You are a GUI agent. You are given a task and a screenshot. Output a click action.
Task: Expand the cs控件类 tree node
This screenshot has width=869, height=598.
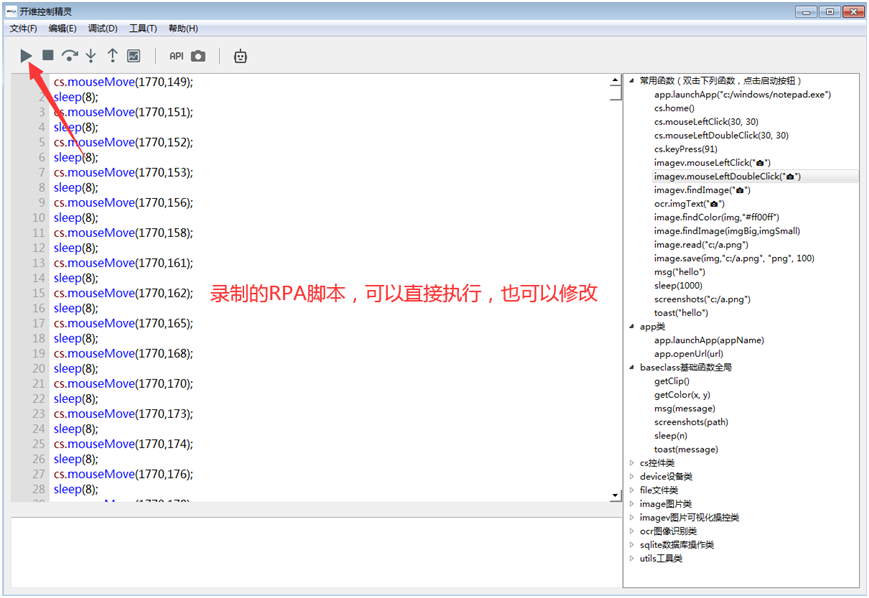tap(632, 463)
